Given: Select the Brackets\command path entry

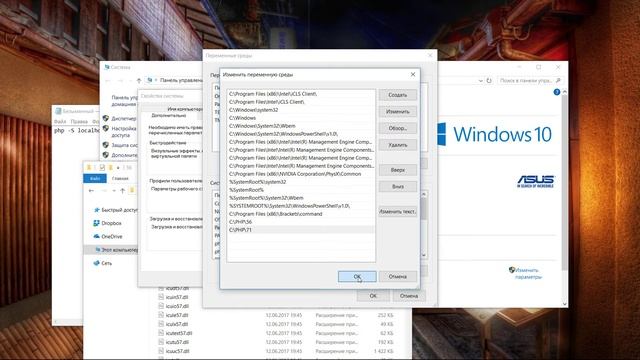Looking at the screenshot, I should coord(301,214).
